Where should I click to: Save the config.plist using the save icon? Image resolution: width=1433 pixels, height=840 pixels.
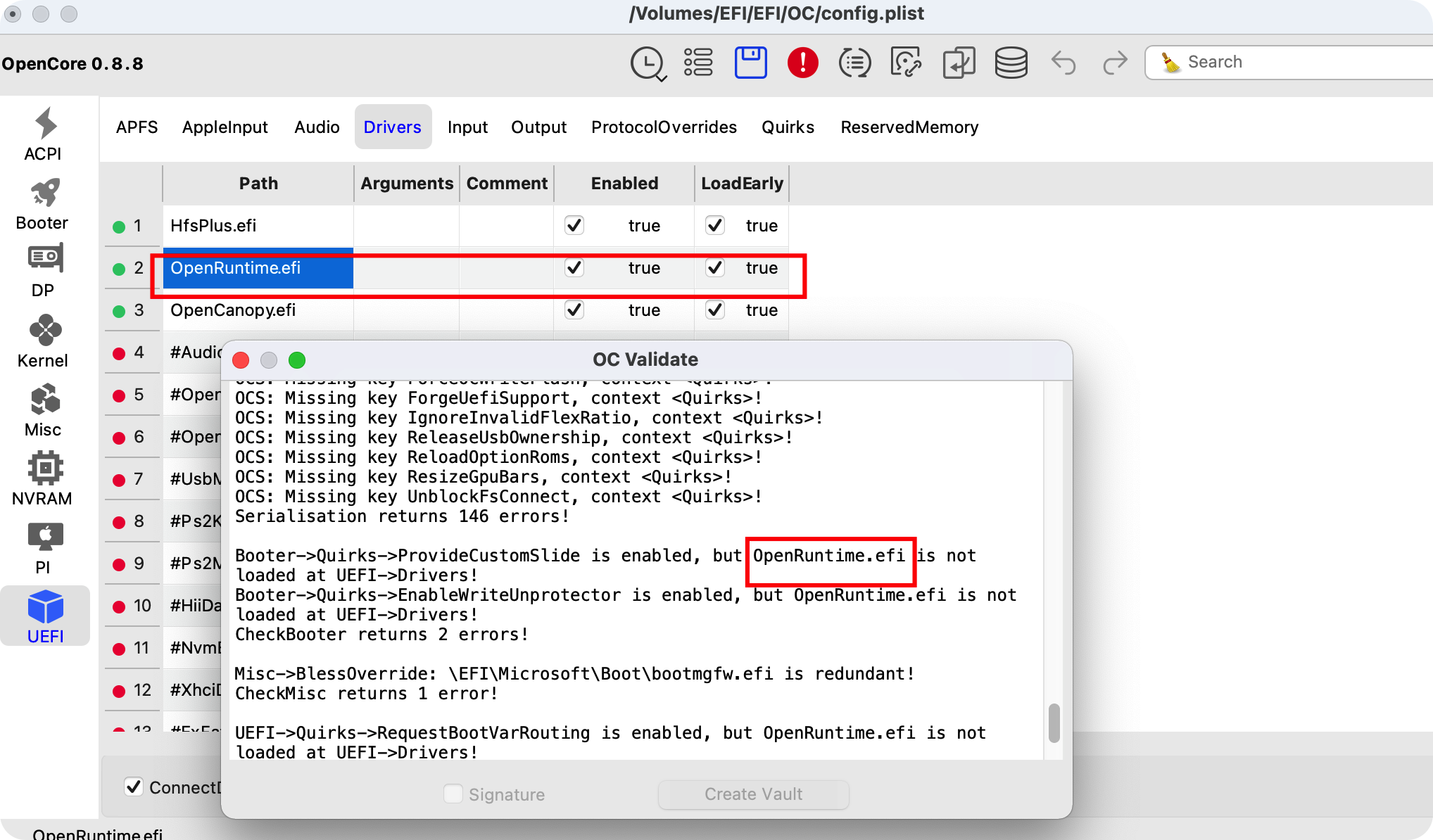pos(750,62)
